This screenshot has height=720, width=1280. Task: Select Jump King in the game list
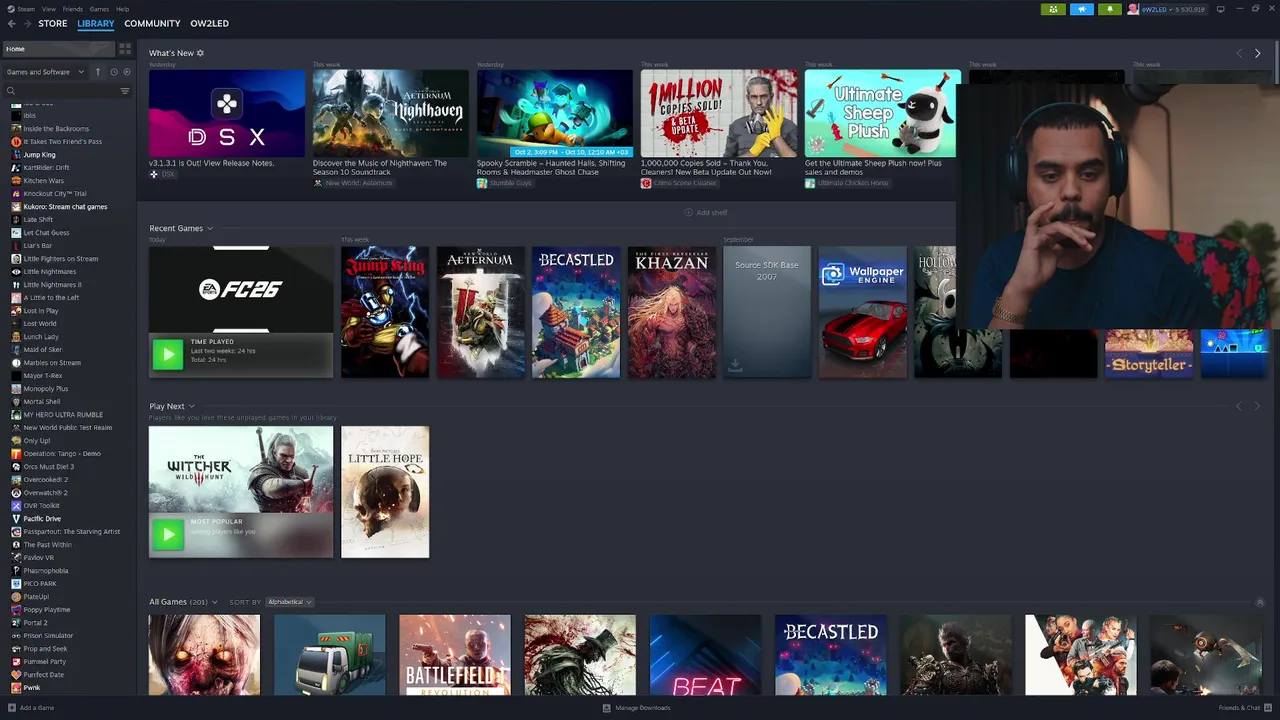pyautogui.click(x=40, y=155)
